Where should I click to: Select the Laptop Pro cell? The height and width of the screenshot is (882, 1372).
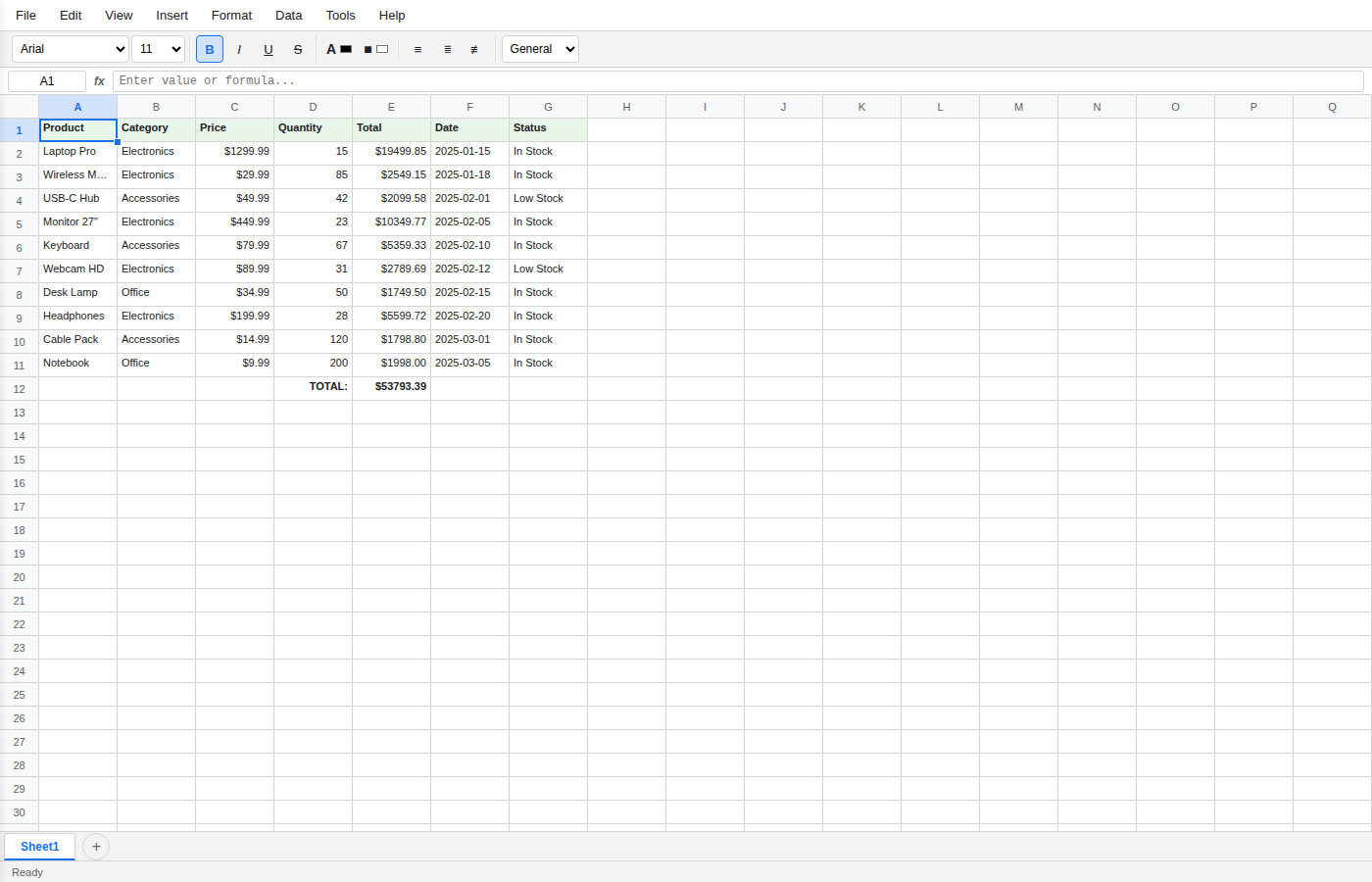click(78, 154)
